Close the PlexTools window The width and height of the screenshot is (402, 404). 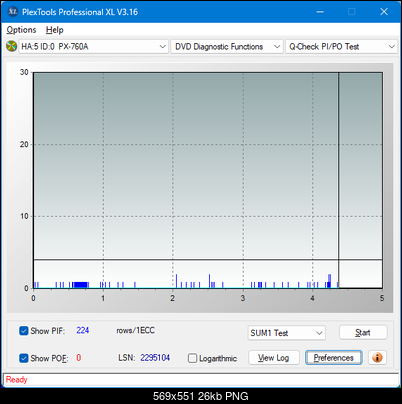384,12
